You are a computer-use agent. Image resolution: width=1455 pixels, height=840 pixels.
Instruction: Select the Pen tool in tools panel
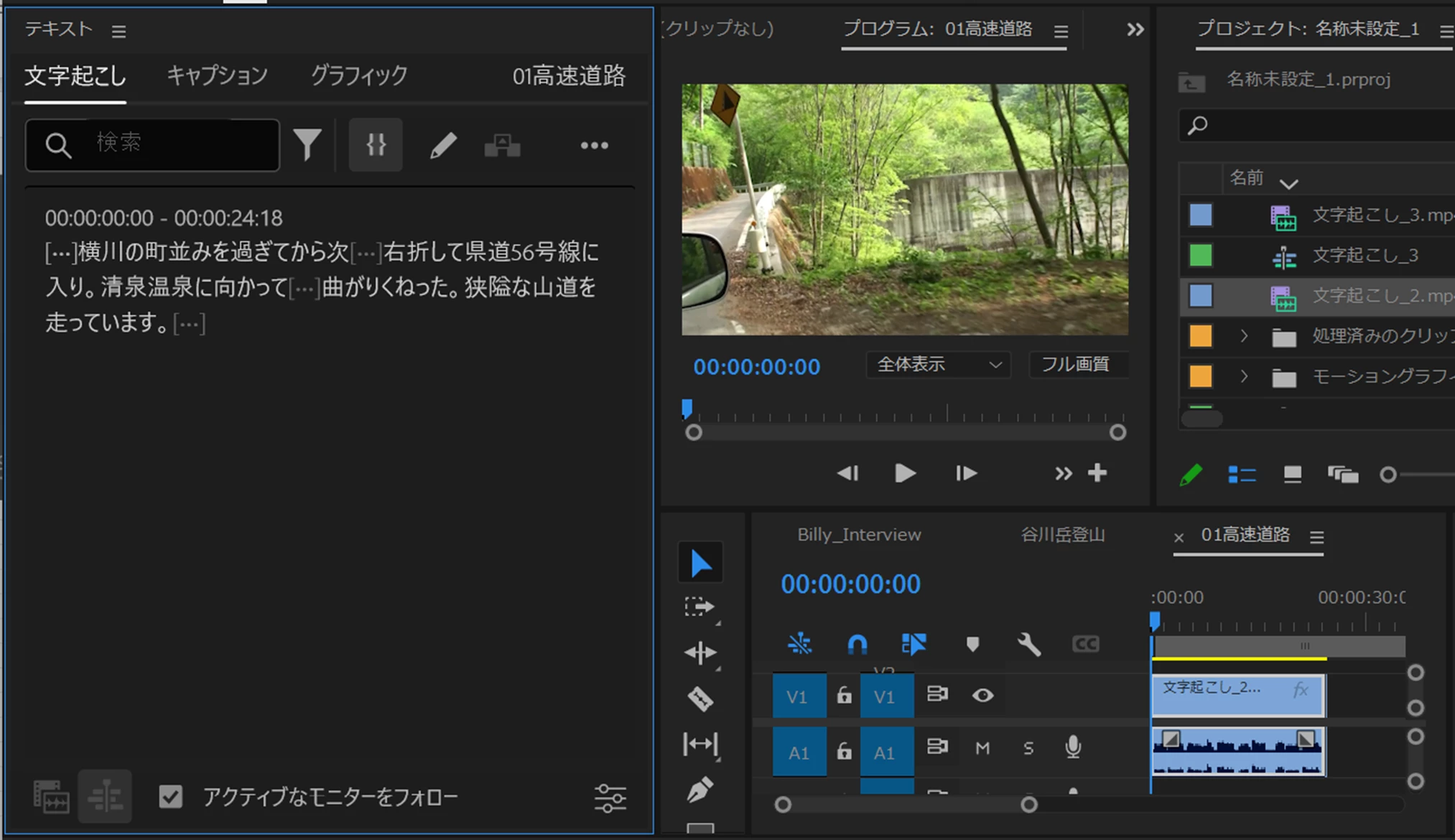pyautogui.click(x=700, y=790)
